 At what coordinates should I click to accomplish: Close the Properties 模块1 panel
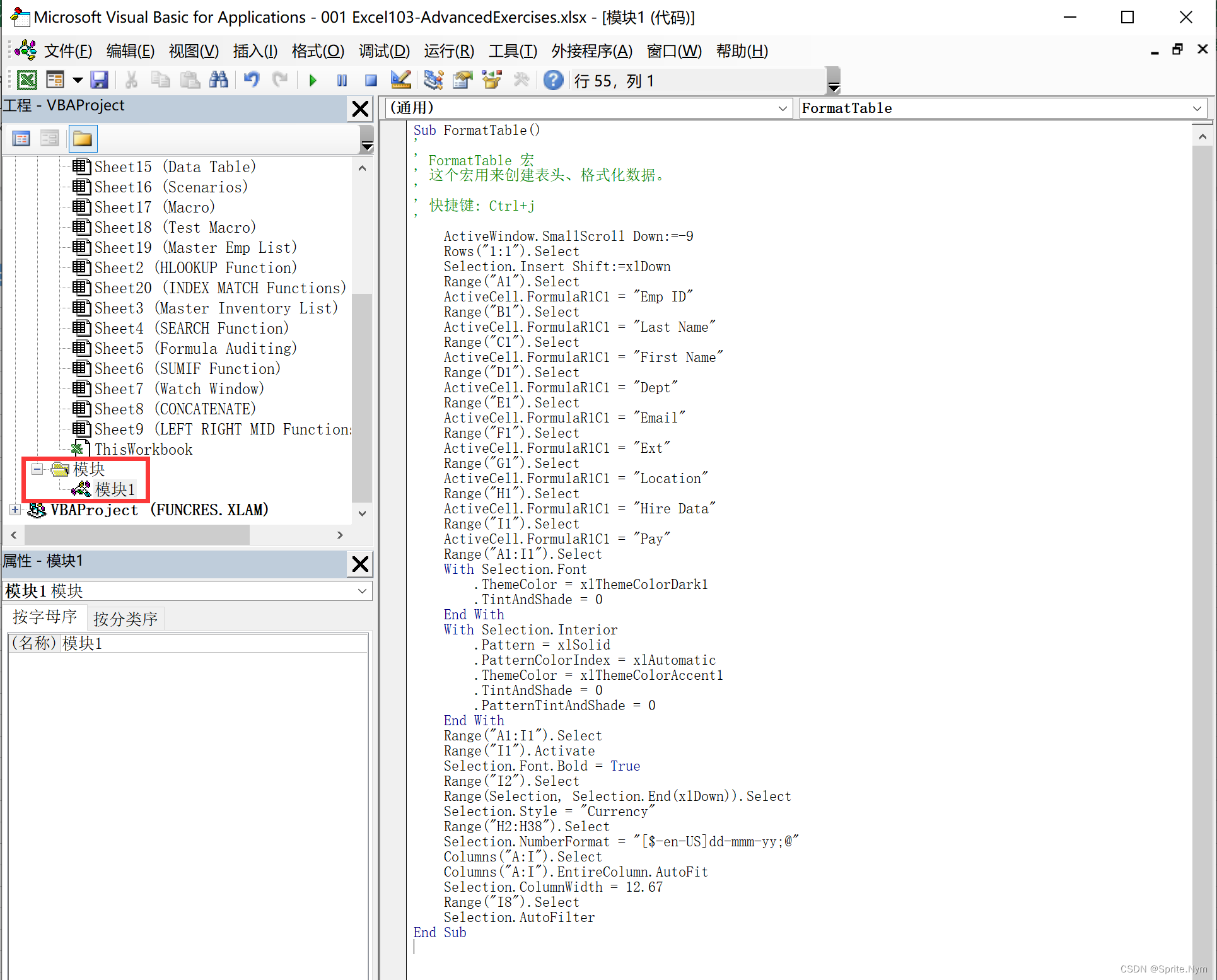[360, 564]
